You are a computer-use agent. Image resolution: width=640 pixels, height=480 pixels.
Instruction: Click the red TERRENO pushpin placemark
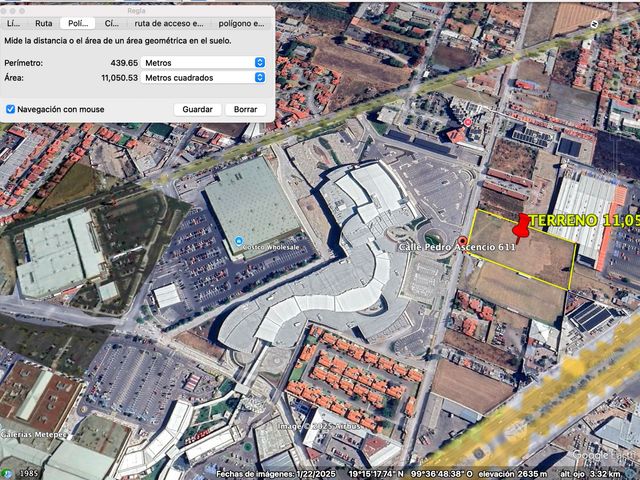pyautogui.click(x=520, y=228)
